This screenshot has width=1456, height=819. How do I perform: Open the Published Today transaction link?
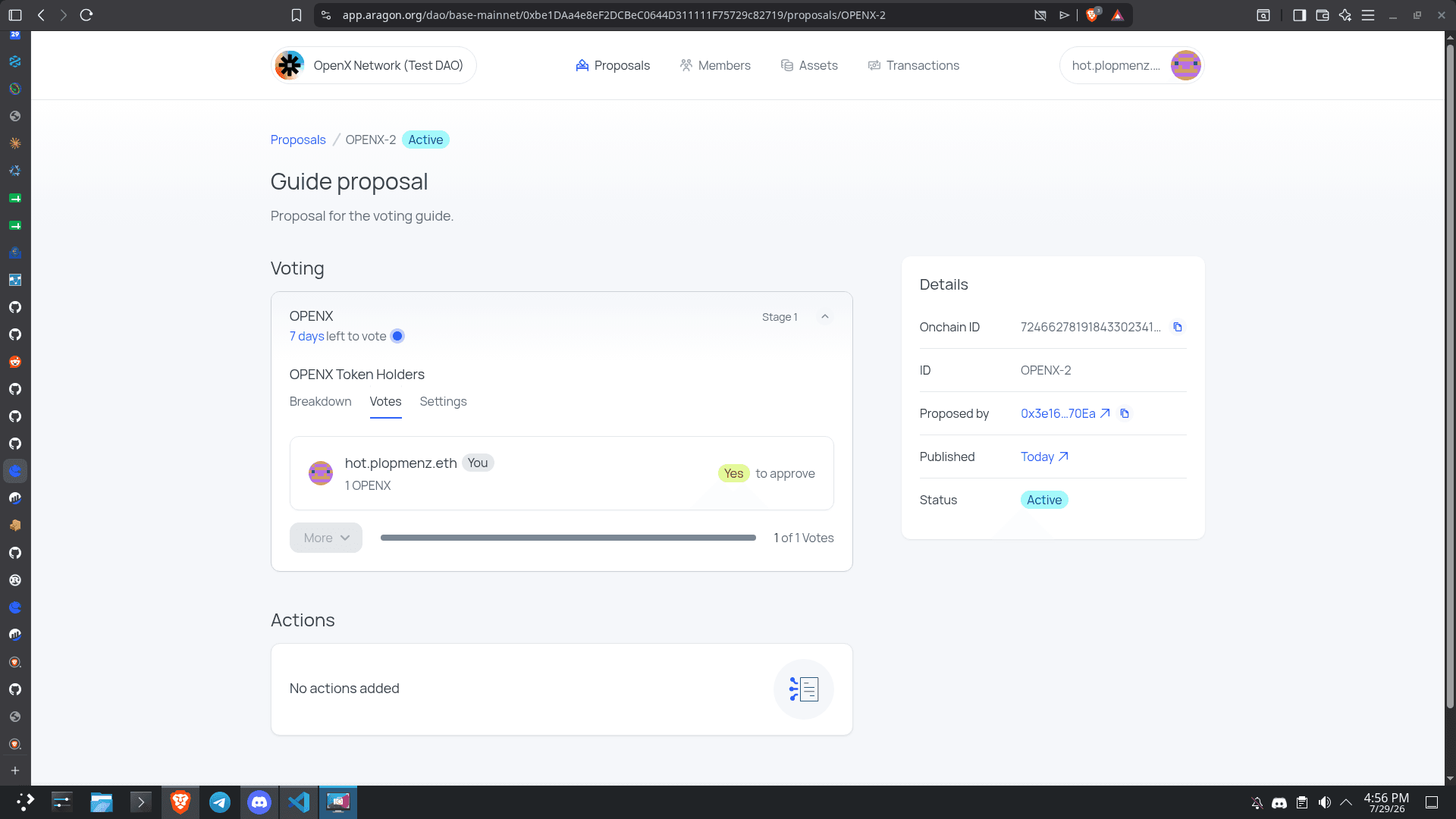point(1044,457)
